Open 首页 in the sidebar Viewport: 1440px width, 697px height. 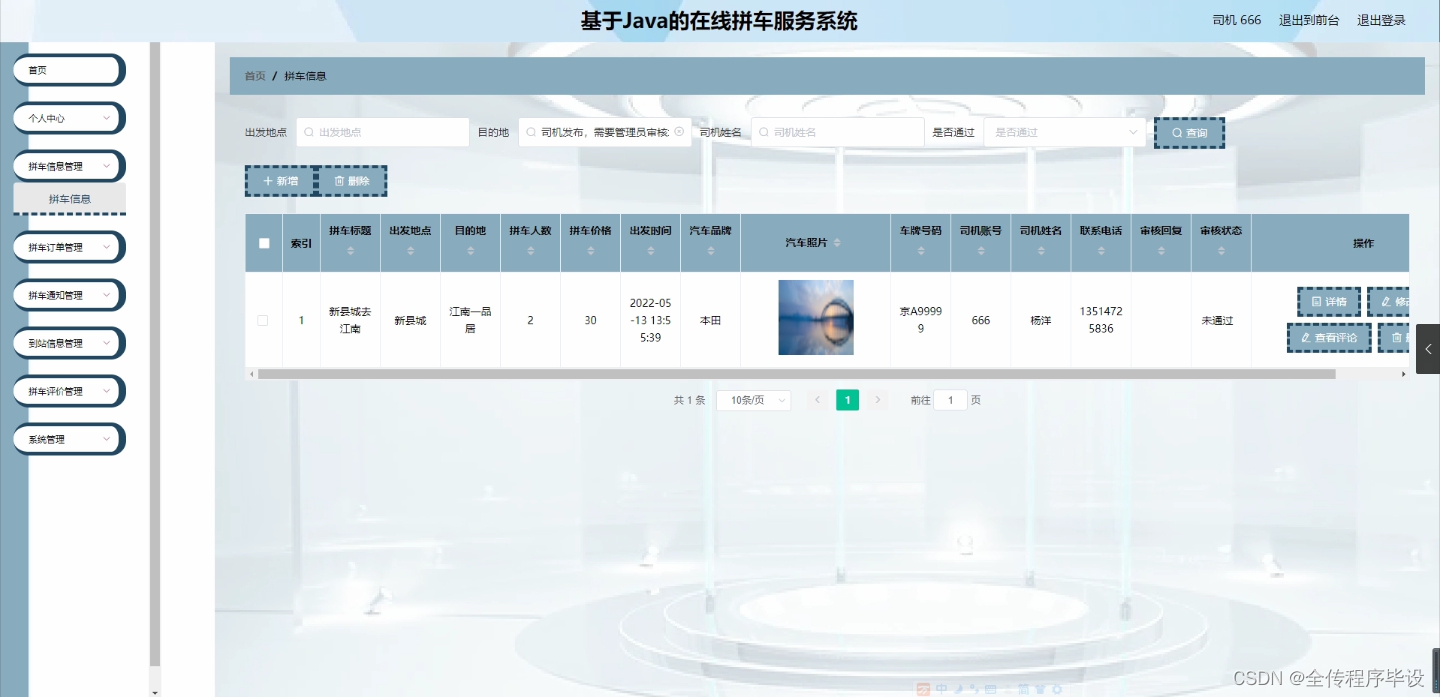coord(69,70)
